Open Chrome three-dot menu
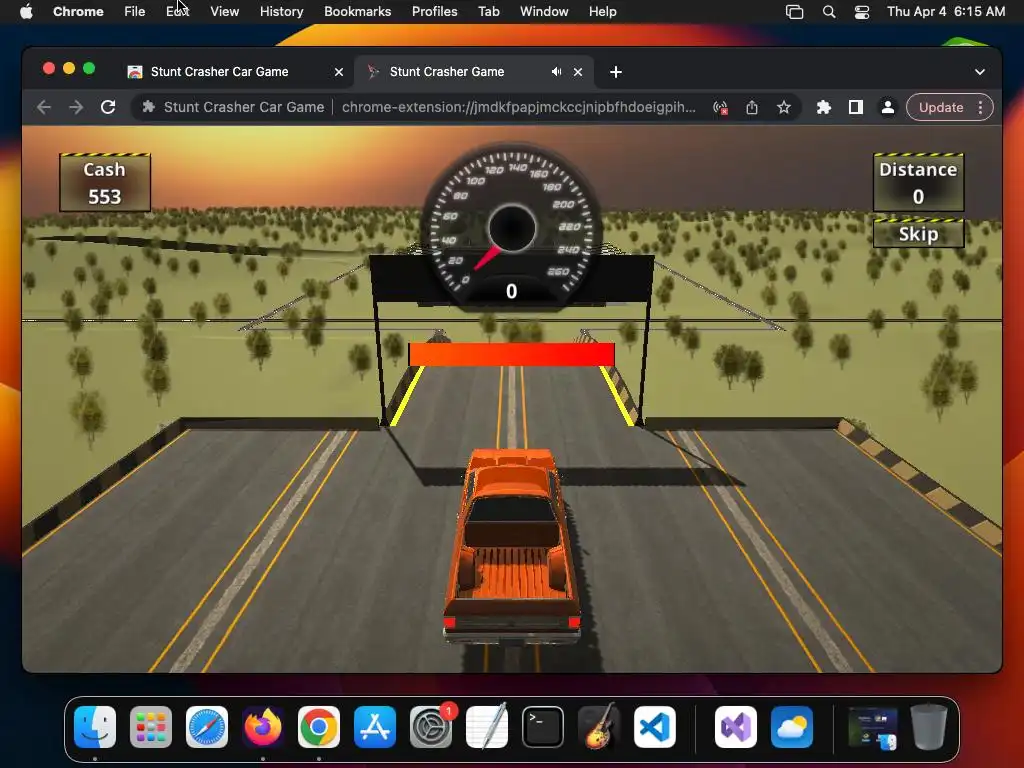The image size is (1024, 768). (980, 107)
